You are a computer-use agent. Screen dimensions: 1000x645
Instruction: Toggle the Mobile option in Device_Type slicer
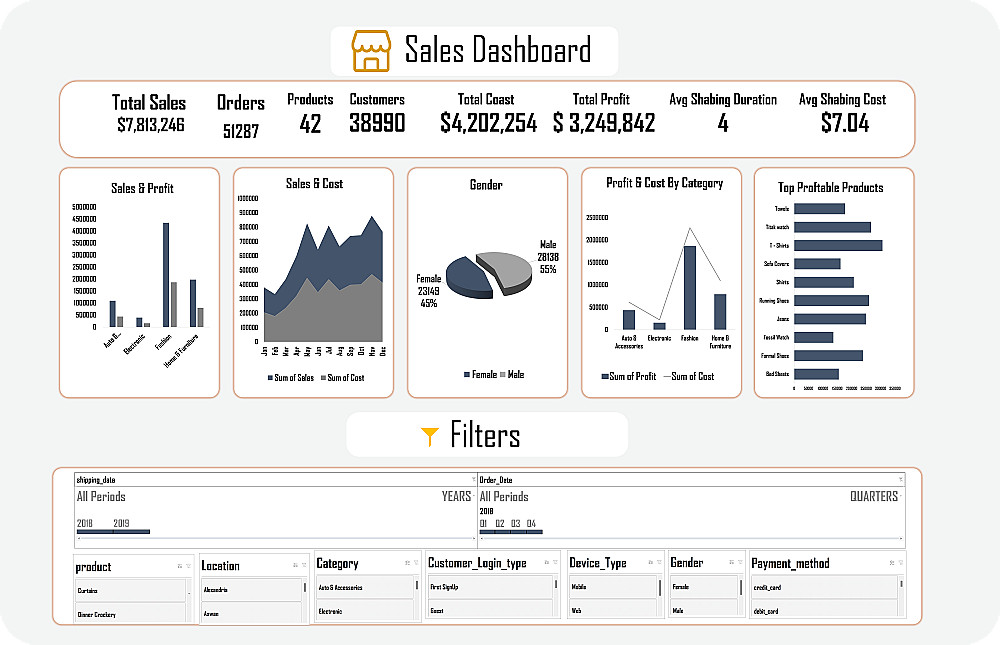613,587
